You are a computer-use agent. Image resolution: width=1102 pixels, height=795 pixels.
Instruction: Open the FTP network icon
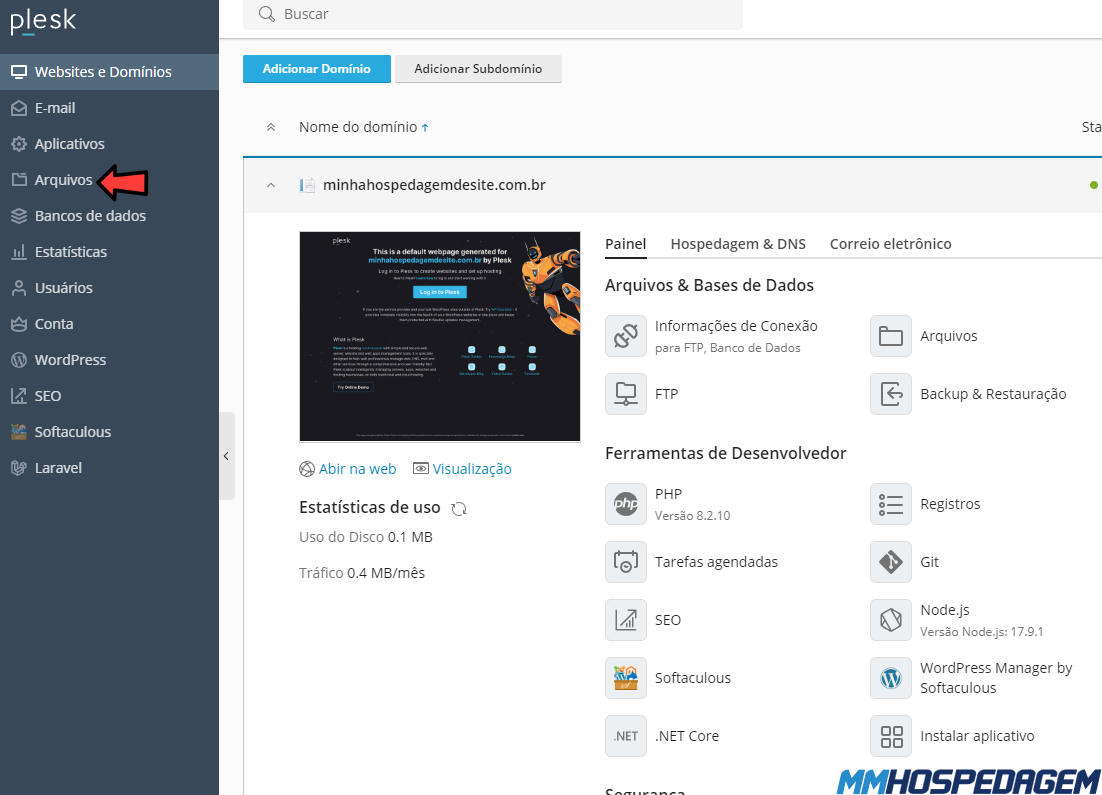tap(625, 394)
